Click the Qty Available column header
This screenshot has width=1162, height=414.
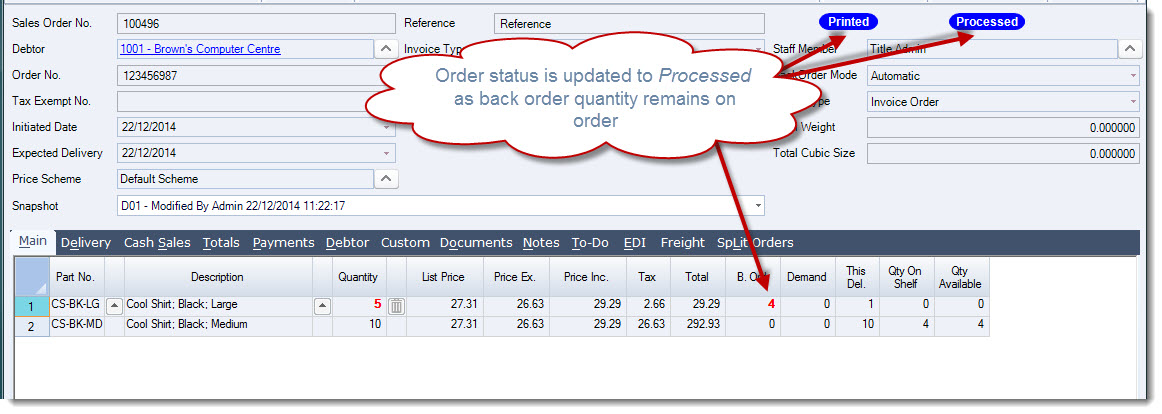pyautogui.click(x=961, y=277)
